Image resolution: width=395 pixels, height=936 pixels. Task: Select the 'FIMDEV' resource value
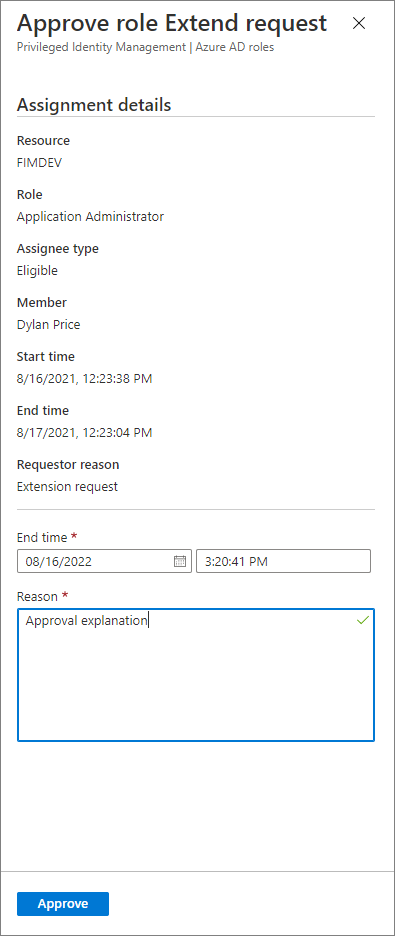(39, 162)
